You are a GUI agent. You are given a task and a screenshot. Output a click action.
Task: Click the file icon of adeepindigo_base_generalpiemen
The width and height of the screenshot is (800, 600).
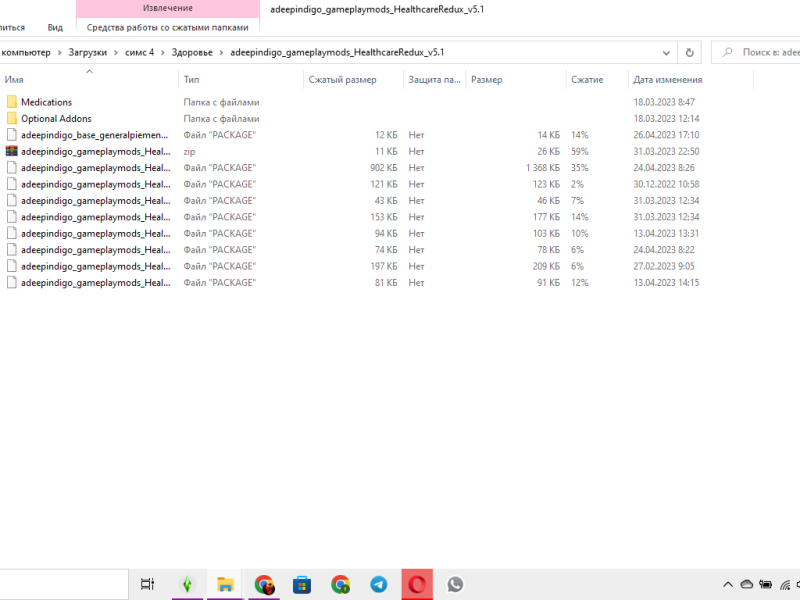point(12,135)
